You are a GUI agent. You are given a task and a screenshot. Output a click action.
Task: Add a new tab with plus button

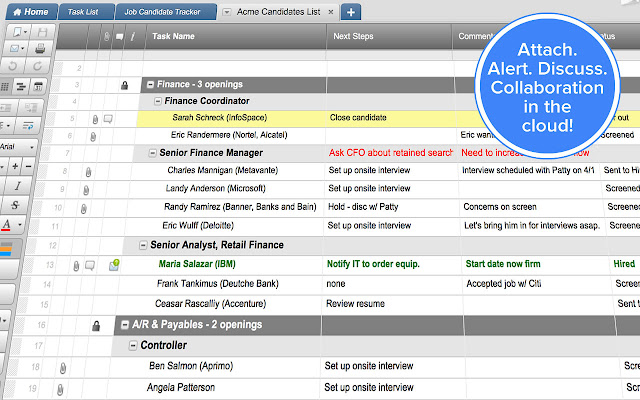(351, 12)
